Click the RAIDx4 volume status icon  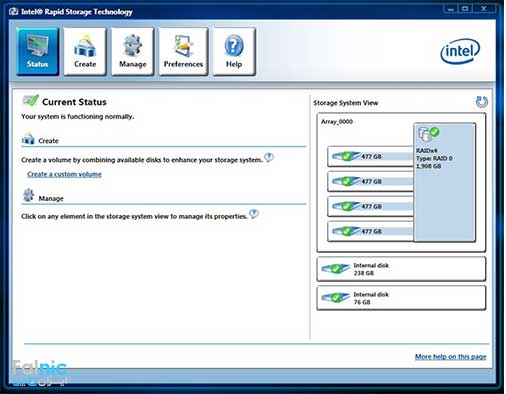[x=428, y=134]
